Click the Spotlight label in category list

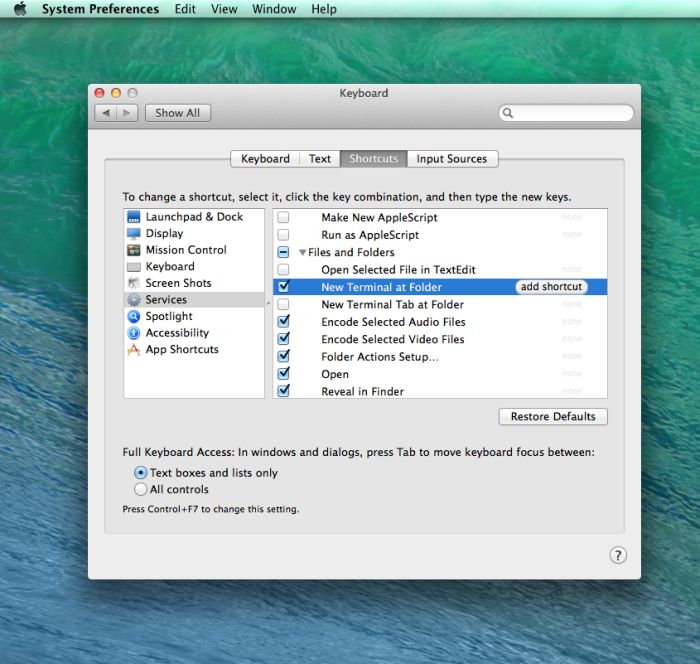169,317
